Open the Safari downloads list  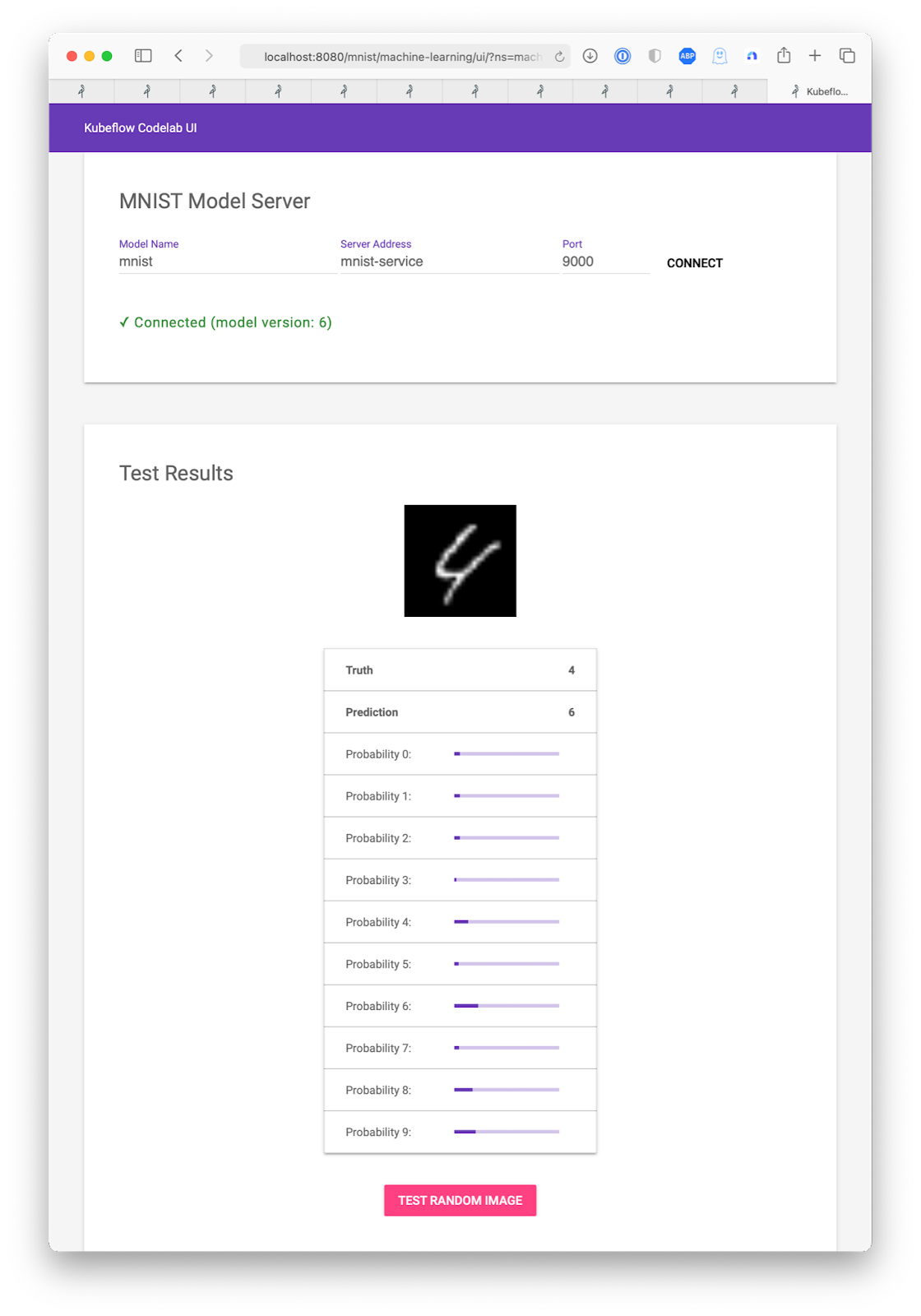coord(590,56)
